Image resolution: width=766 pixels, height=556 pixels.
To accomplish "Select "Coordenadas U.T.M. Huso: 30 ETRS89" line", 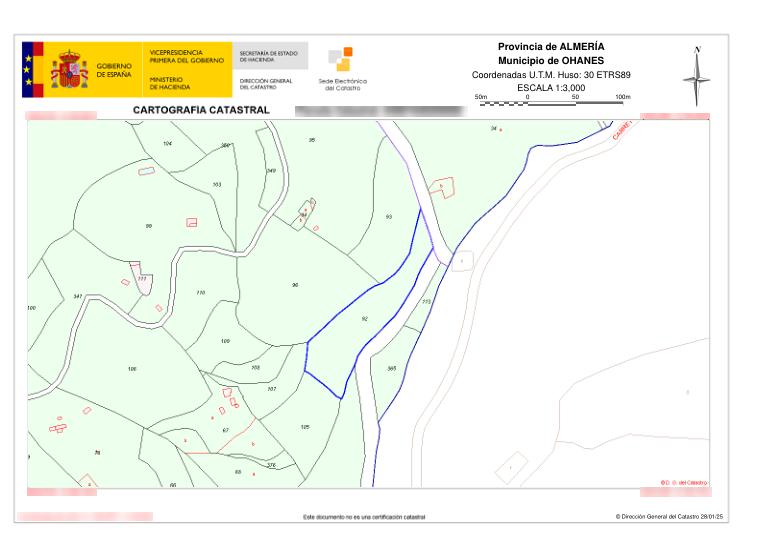I will coord(551,75).
